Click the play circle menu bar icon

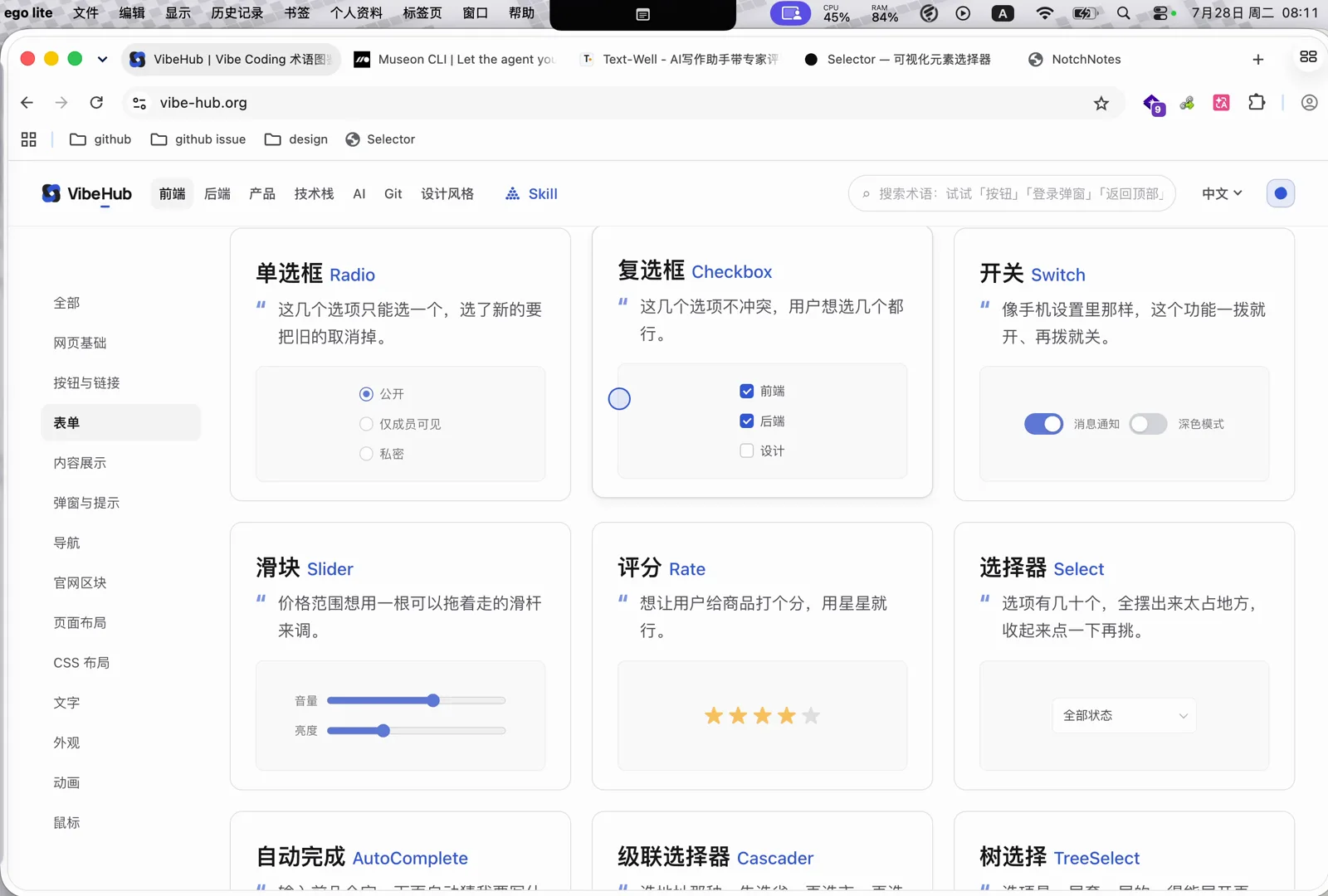click(963, 13)
